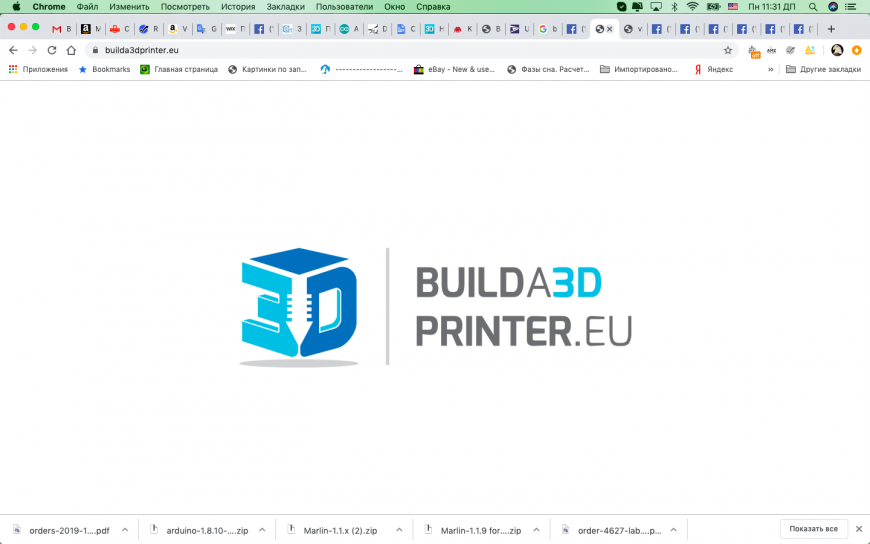Image resolution: width=870 pixels, height=544 pixels.
Task: Expand hidden bookmarks with double chevron
Action: [770, 69]
